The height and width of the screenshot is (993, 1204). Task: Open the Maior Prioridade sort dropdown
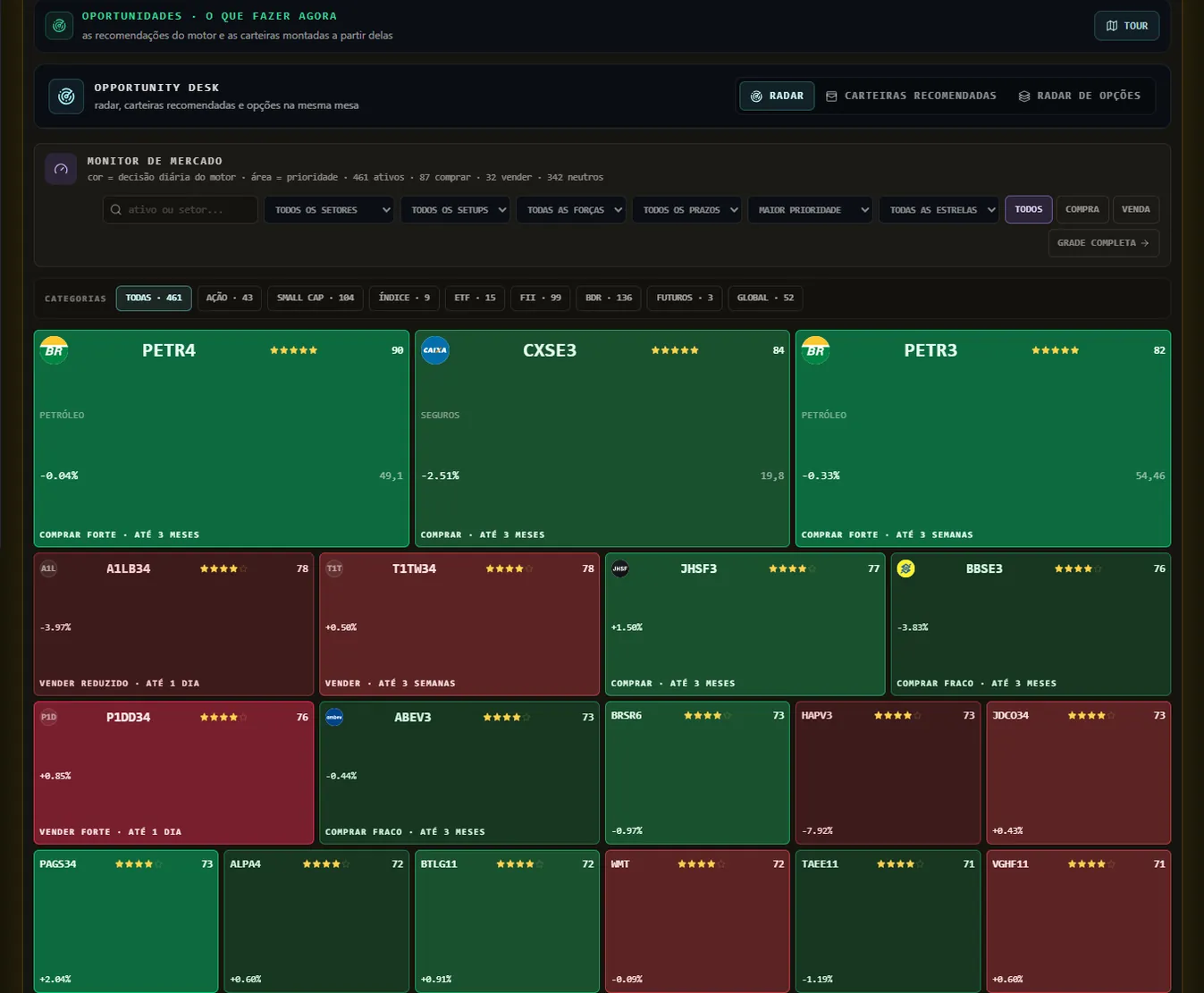click(x=810, y=210)
